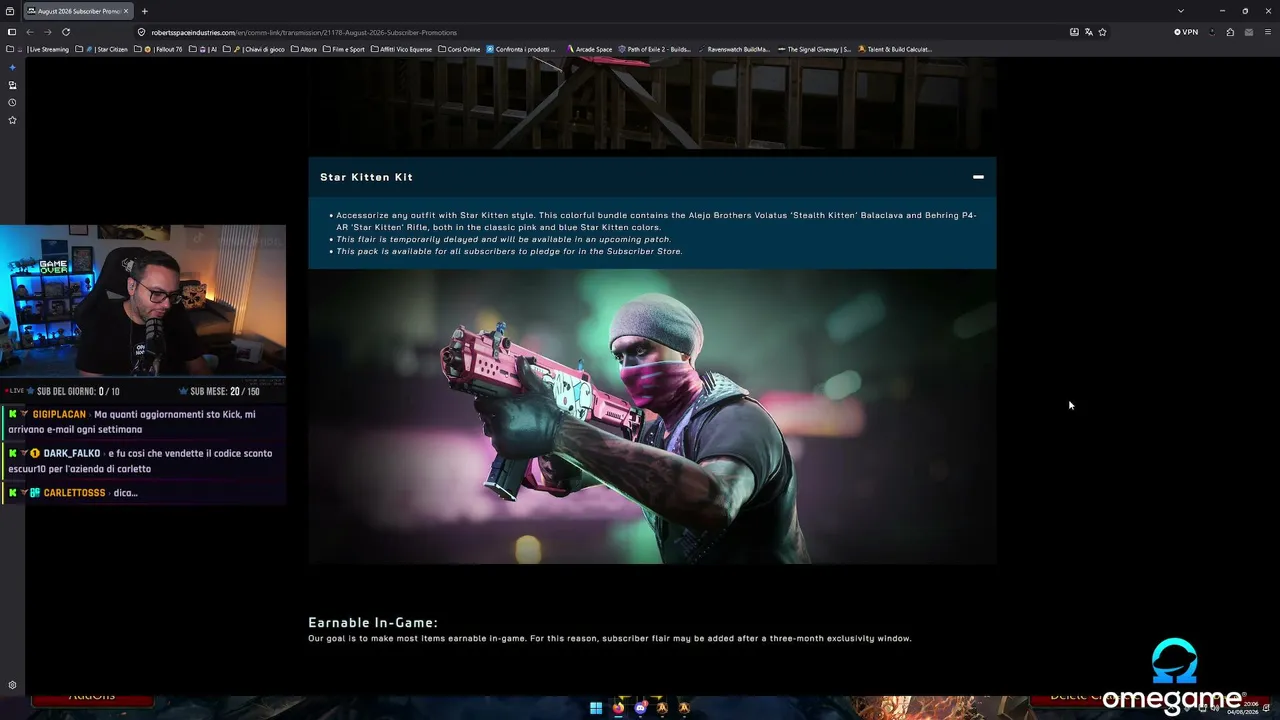Click username DARK_FALKO in chat overlay

click(72, 453)
